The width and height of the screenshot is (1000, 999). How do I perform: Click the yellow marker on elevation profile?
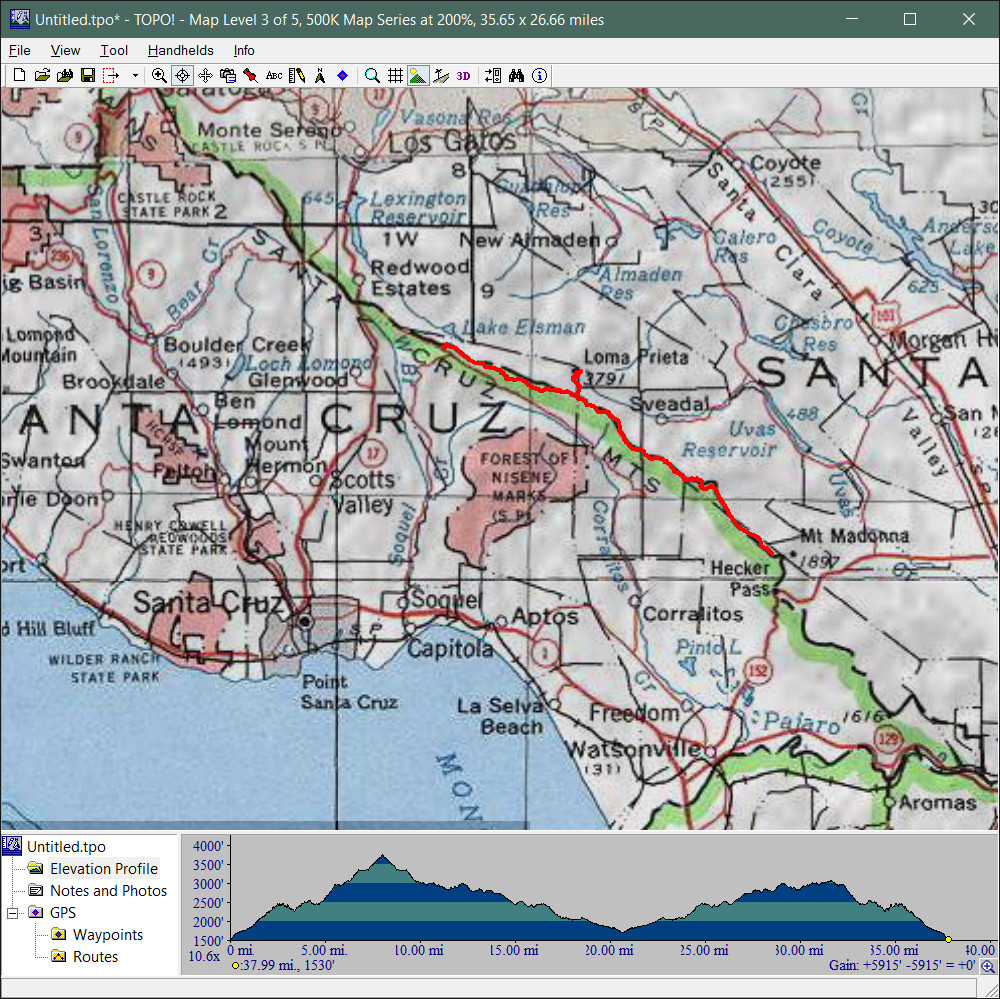coord(948,939)
